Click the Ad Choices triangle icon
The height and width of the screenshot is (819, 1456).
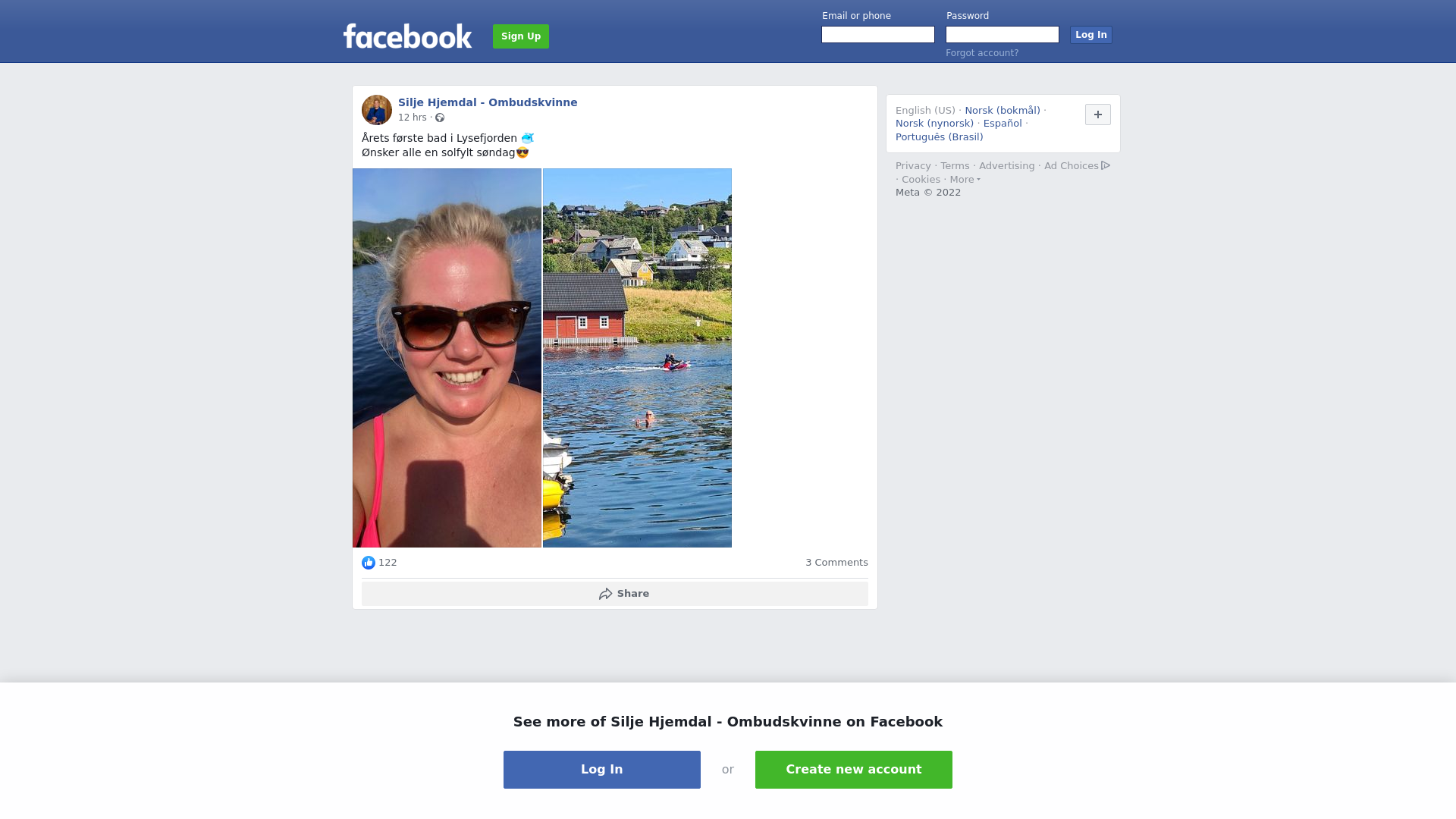(x=1106, y=165)
